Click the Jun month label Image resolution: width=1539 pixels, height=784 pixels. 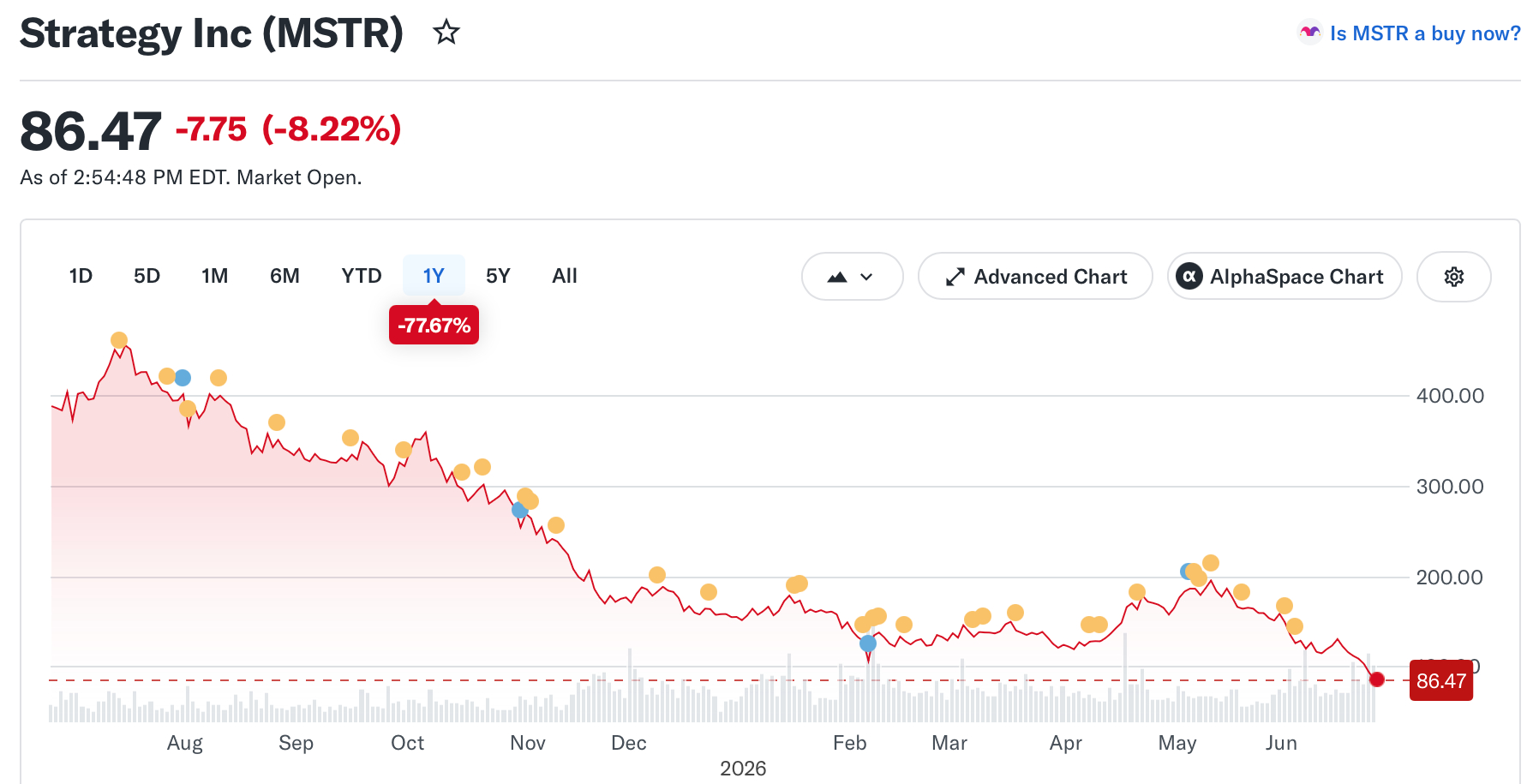(x=1282, y=743)
